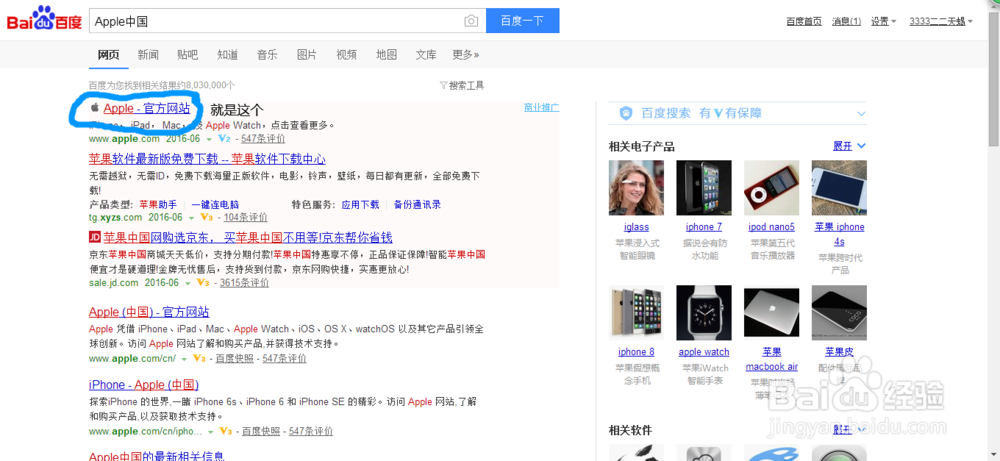The height and width of the screenshot is (461, 1000).
Task: Open Apple - 官方网站 result link
Action: click(x=147, y=108)
